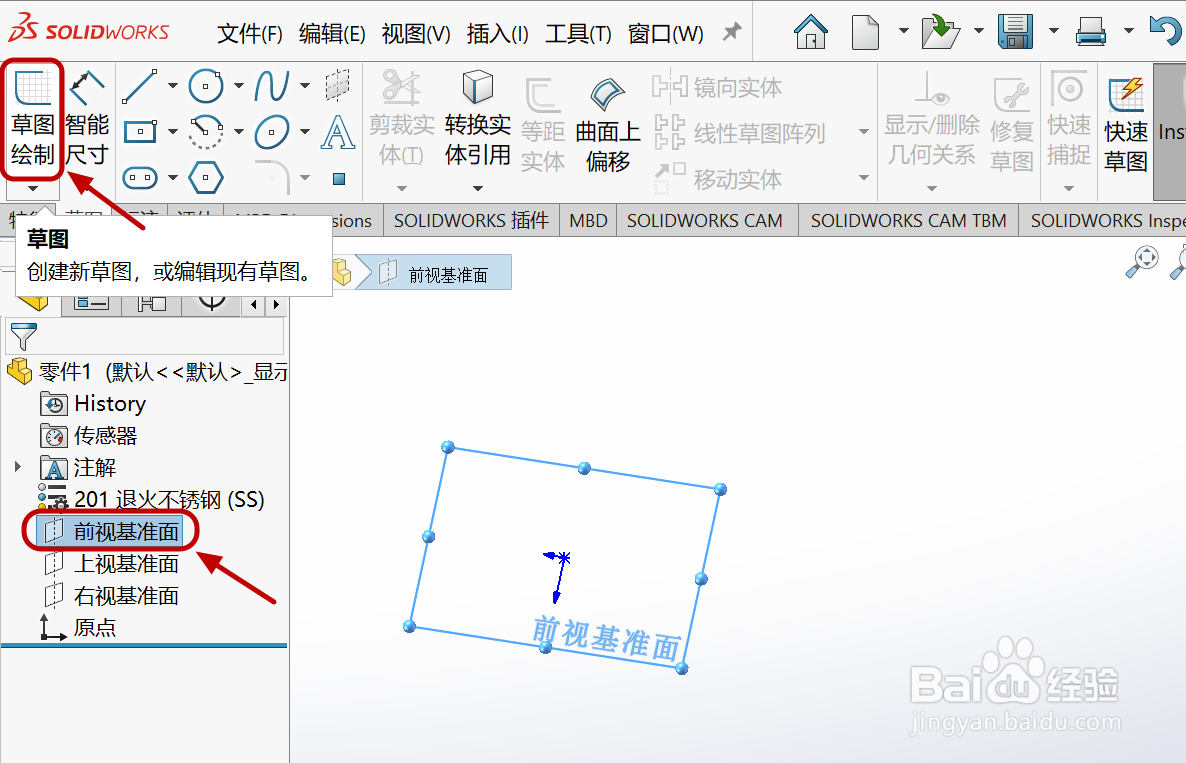Select 上视基准面 in feature tree
1186x763 pixels.
(x=111, y=563)
